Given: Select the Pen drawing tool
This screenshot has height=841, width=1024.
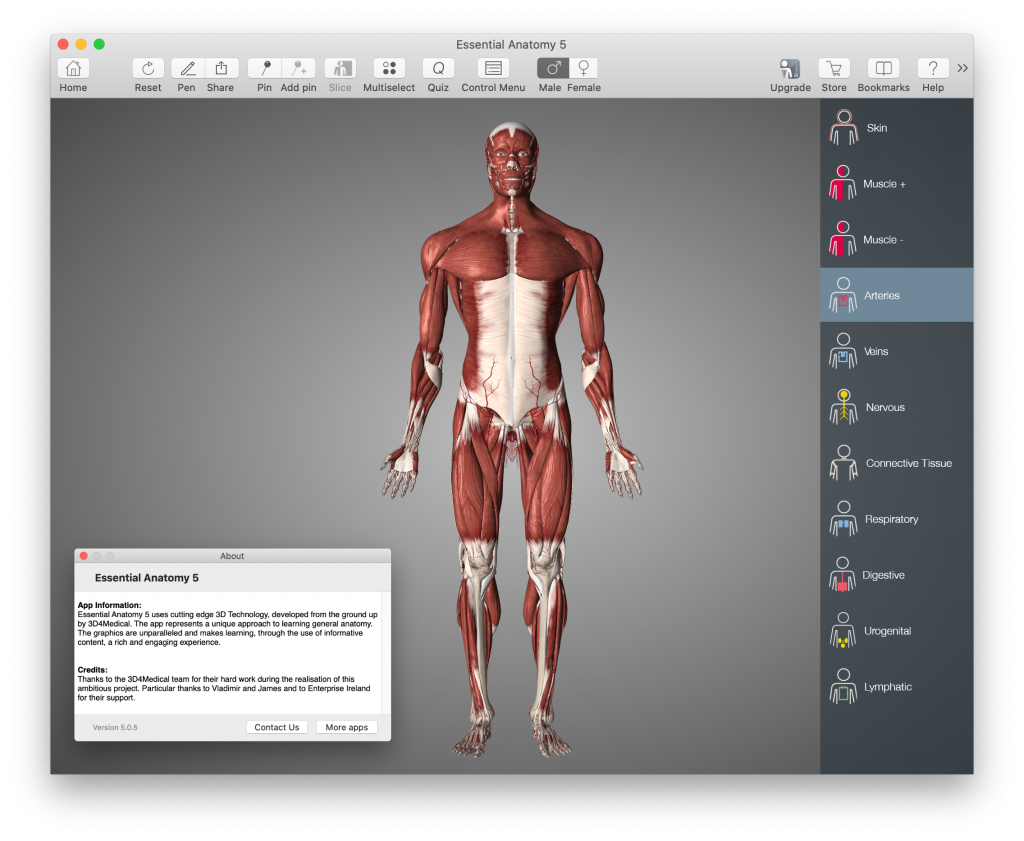Looking at the screenshot, I should (187, 69).
